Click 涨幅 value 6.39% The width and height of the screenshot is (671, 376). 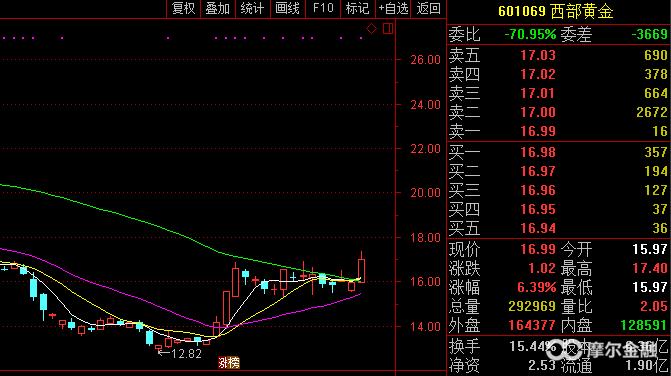(536, 287)
